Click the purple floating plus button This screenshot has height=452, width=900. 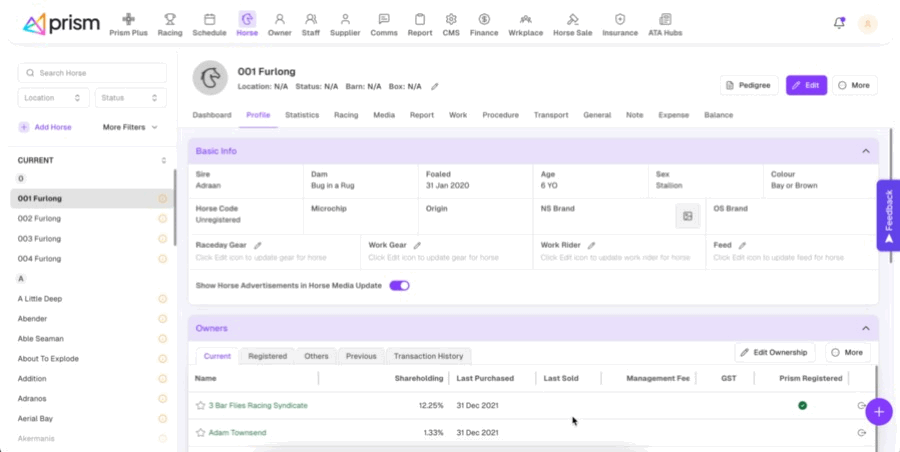coord(879,411)
